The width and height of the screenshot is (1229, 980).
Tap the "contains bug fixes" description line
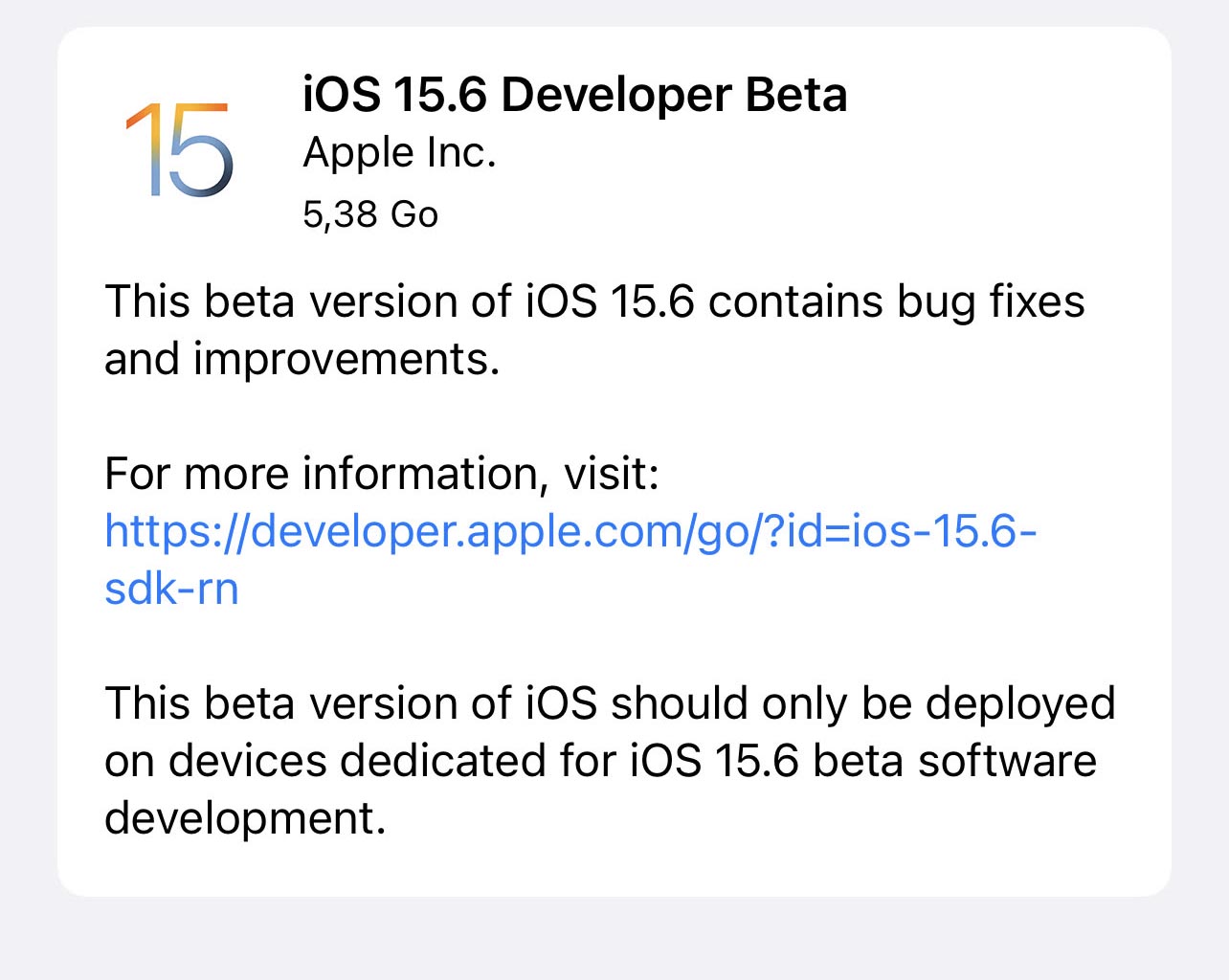(896, 301)
